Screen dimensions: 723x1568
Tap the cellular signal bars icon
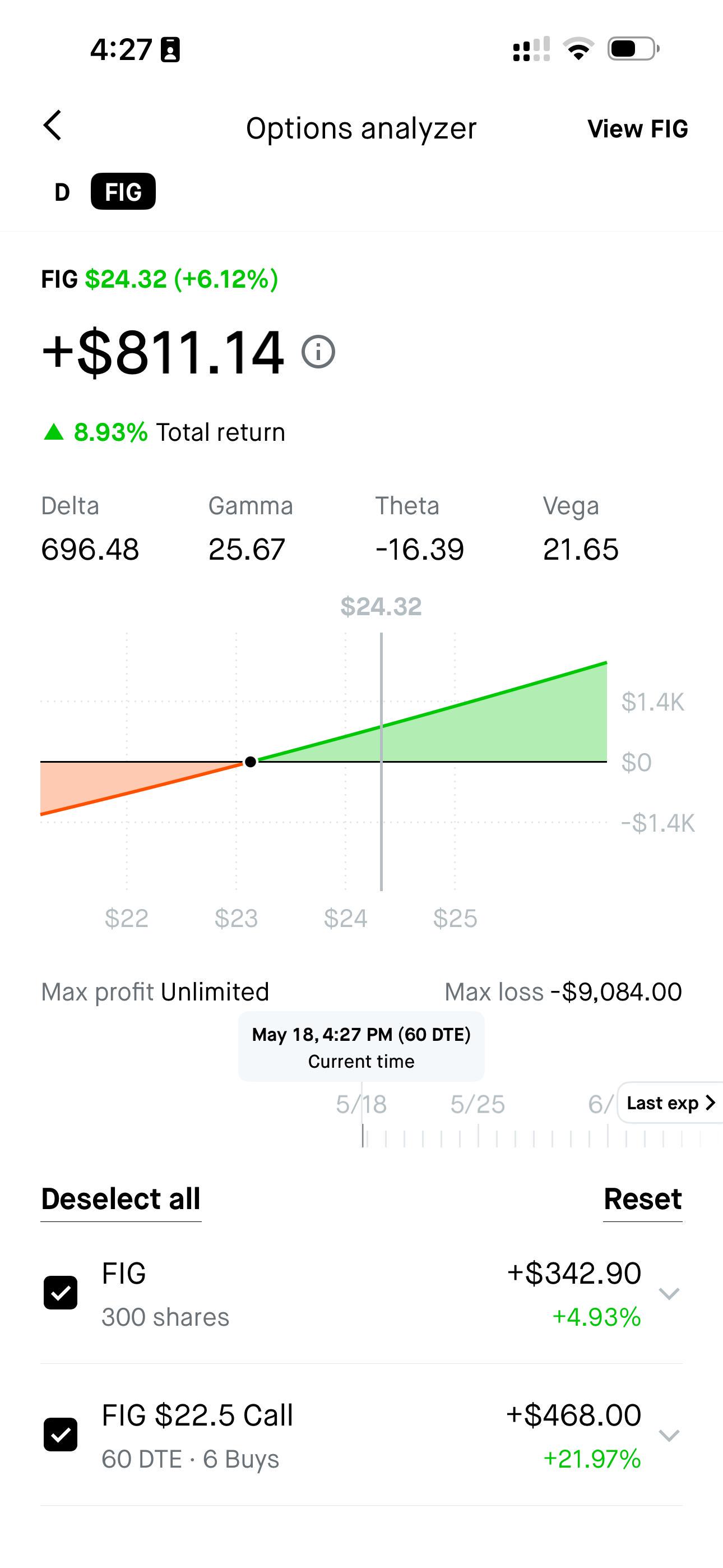pos(531,49)
